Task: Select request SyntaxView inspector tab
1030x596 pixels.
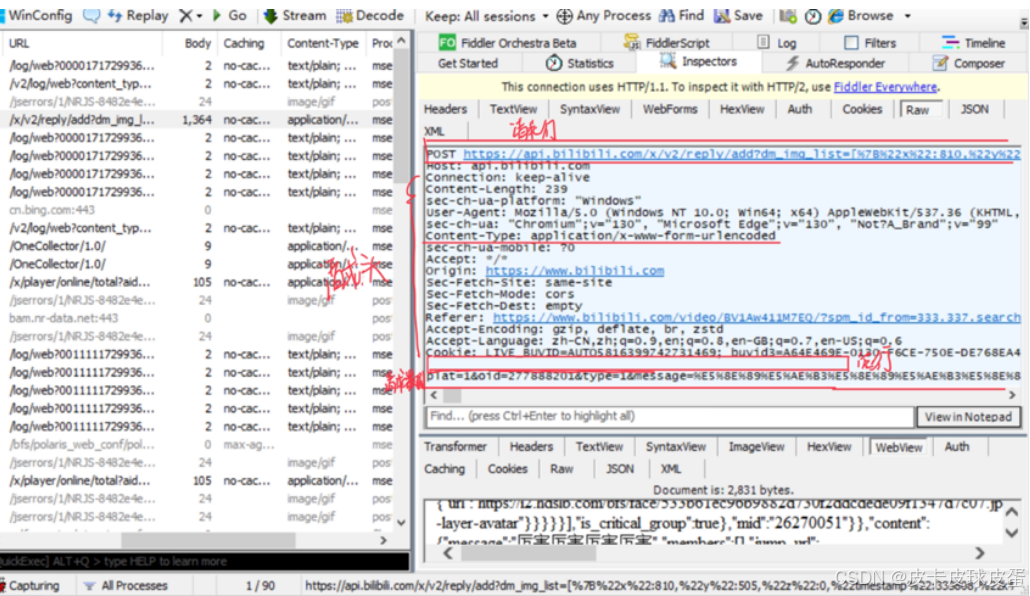Action: 589,109
